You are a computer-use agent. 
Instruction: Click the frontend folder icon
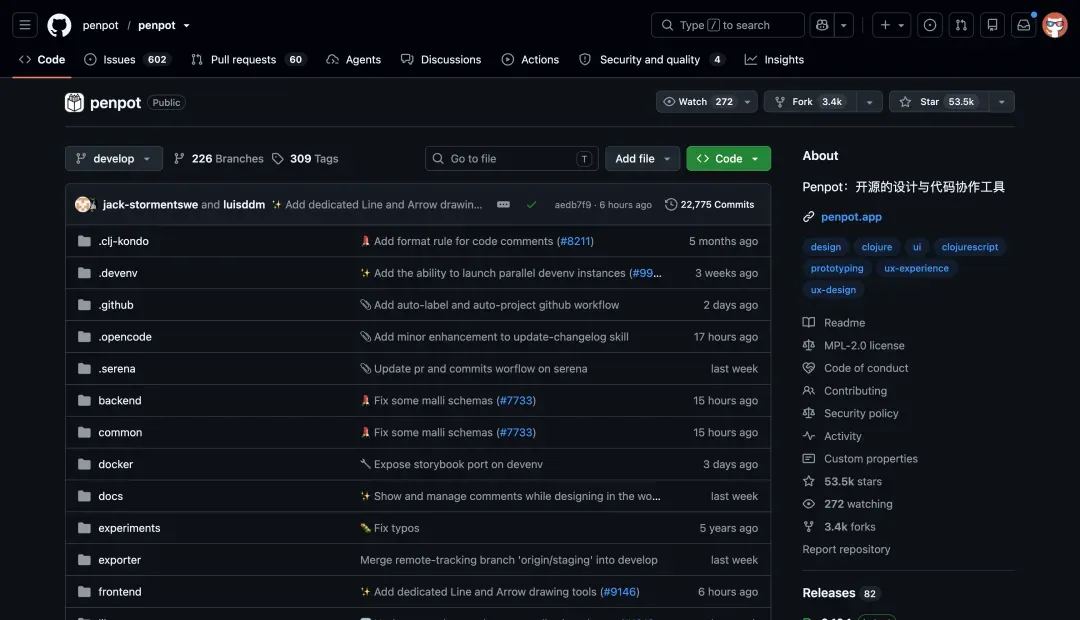[84, 592]
